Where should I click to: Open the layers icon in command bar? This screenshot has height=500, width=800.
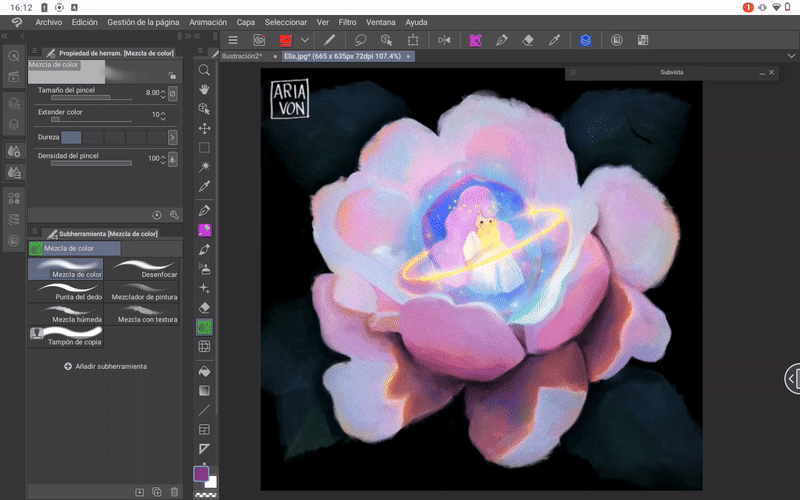tap(586, 40)
